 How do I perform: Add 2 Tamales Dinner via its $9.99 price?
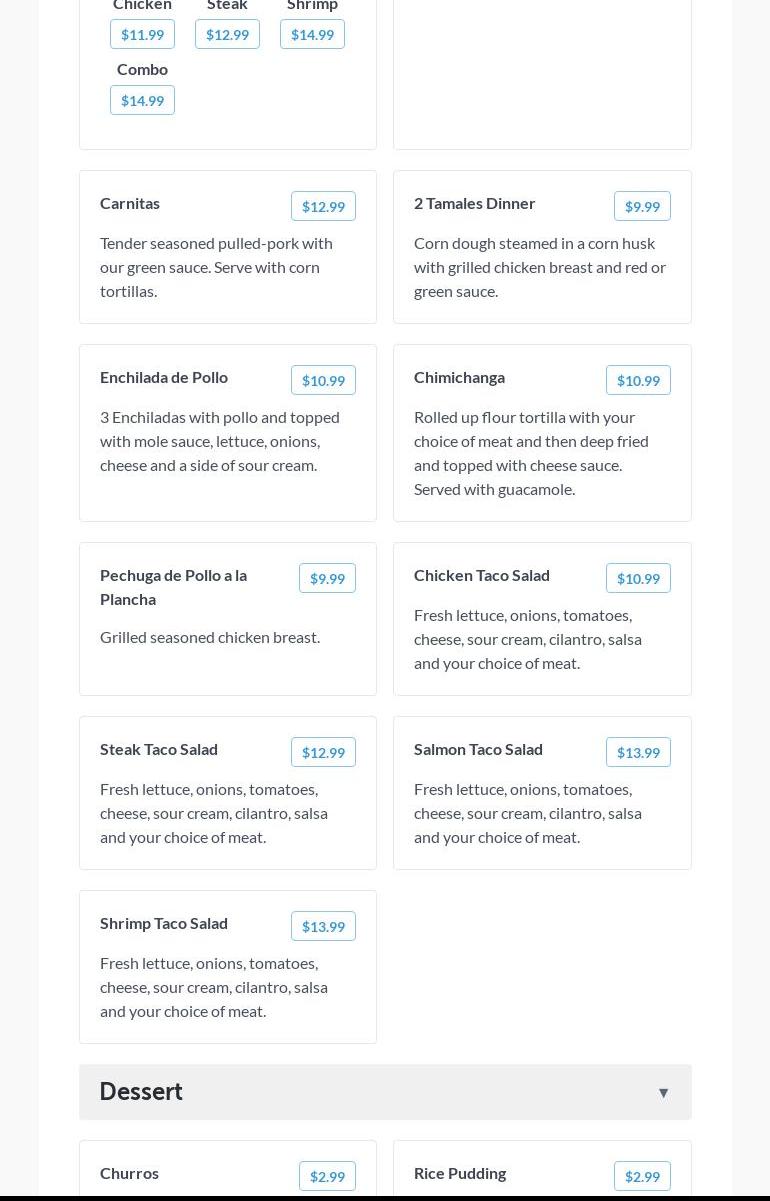[x=642, y=206]
